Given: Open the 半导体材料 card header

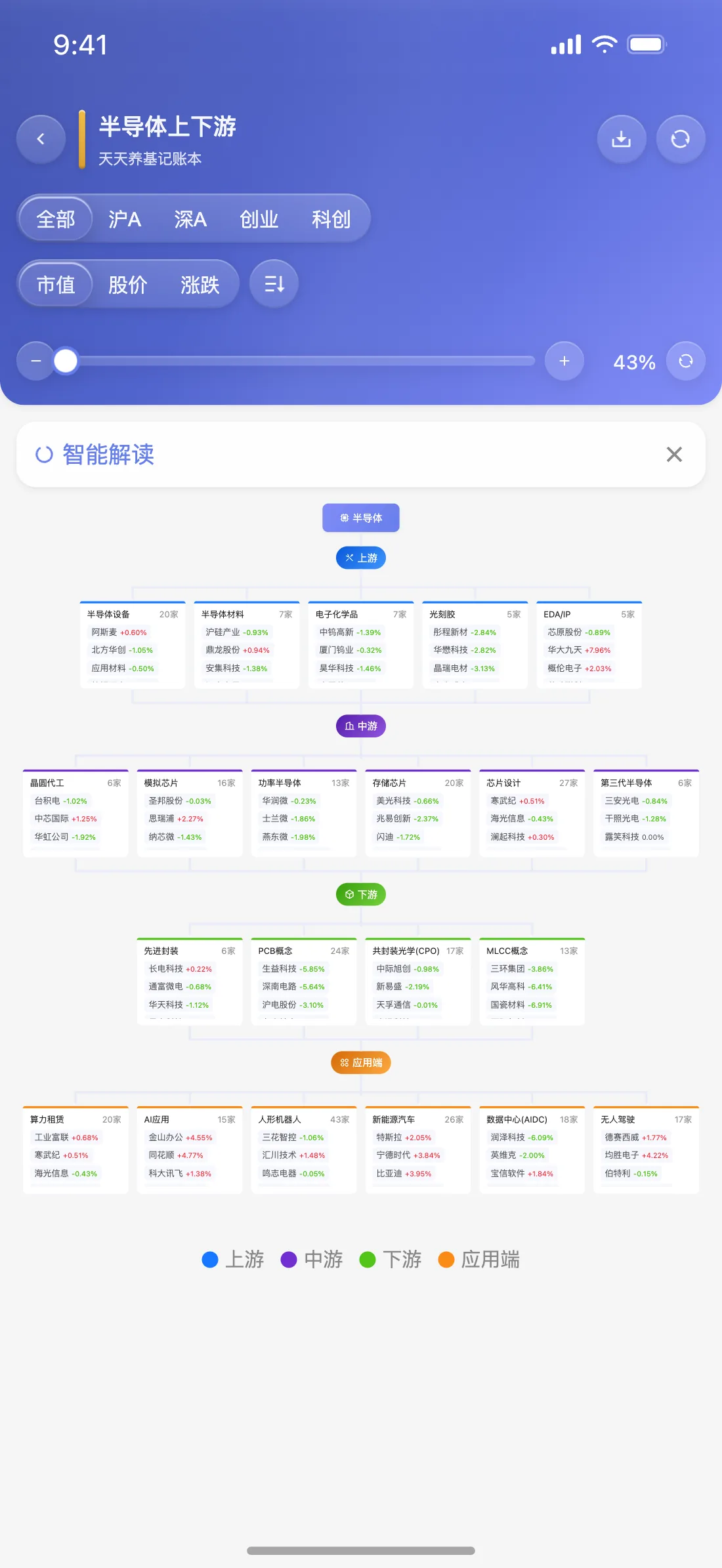Looking at the screenshot, I should pos(247,614).
